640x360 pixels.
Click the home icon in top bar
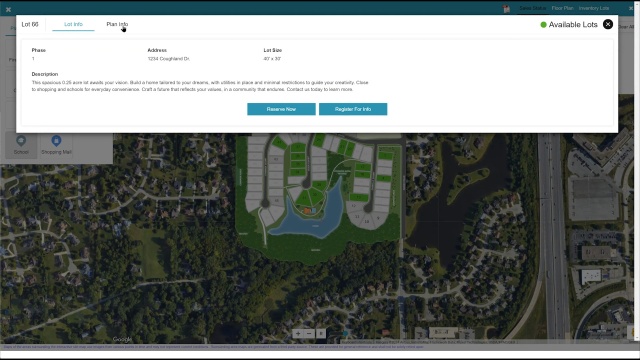click(x=507, y=9)
